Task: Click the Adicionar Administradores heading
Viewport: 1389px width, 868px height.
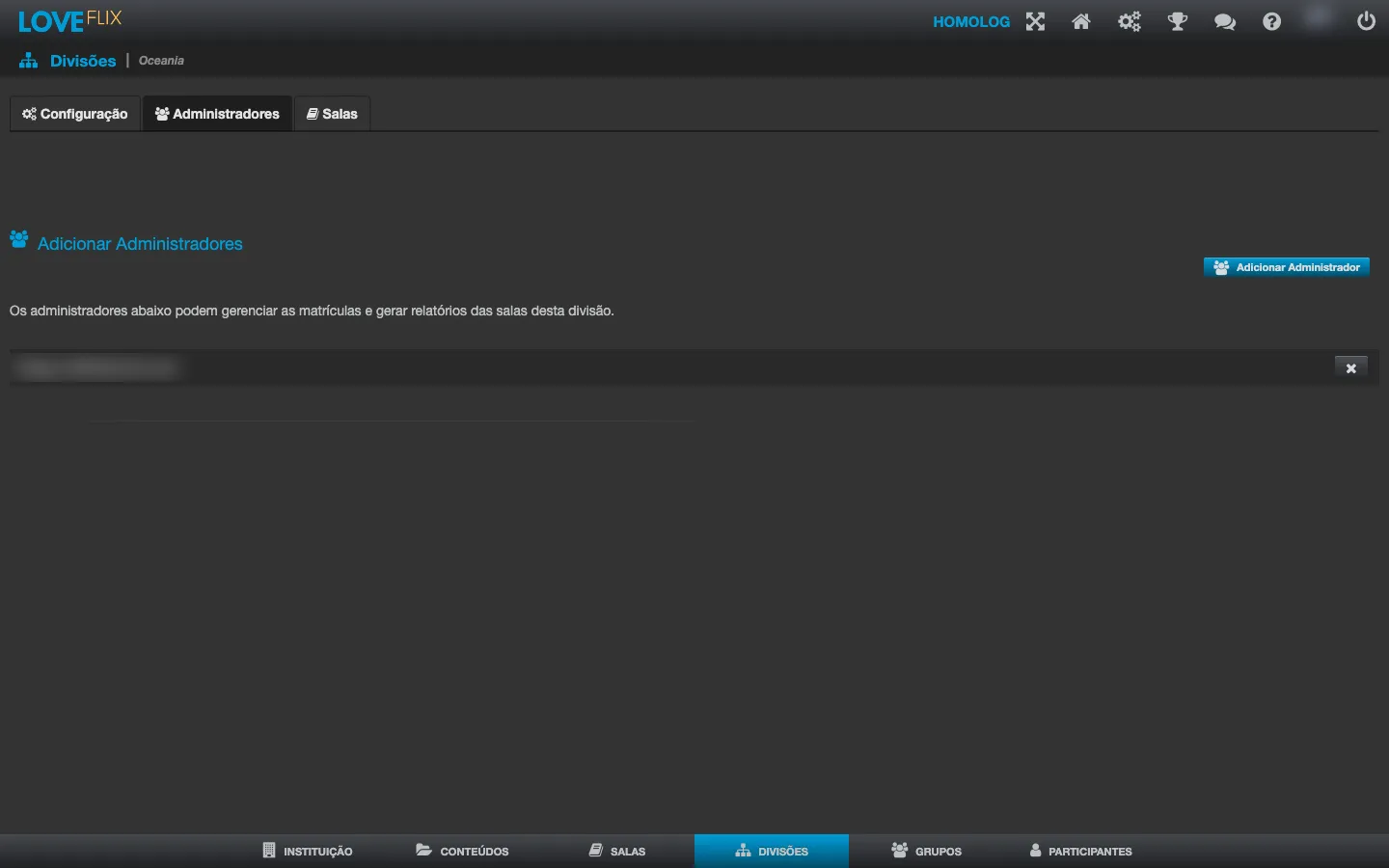Action: 140,244
